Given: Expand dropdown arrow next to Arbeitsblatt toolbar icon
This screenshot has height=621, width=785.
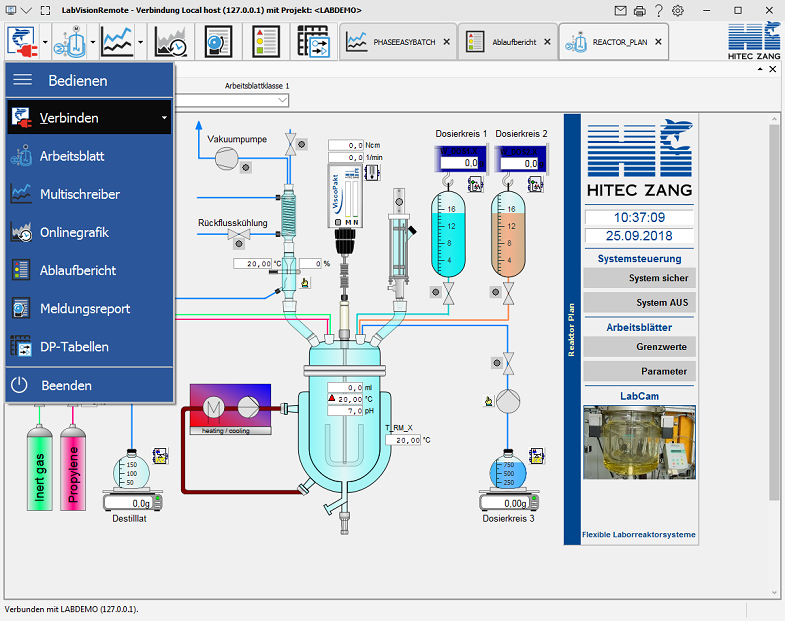Looking at the screenshot, I should point(93,42).
